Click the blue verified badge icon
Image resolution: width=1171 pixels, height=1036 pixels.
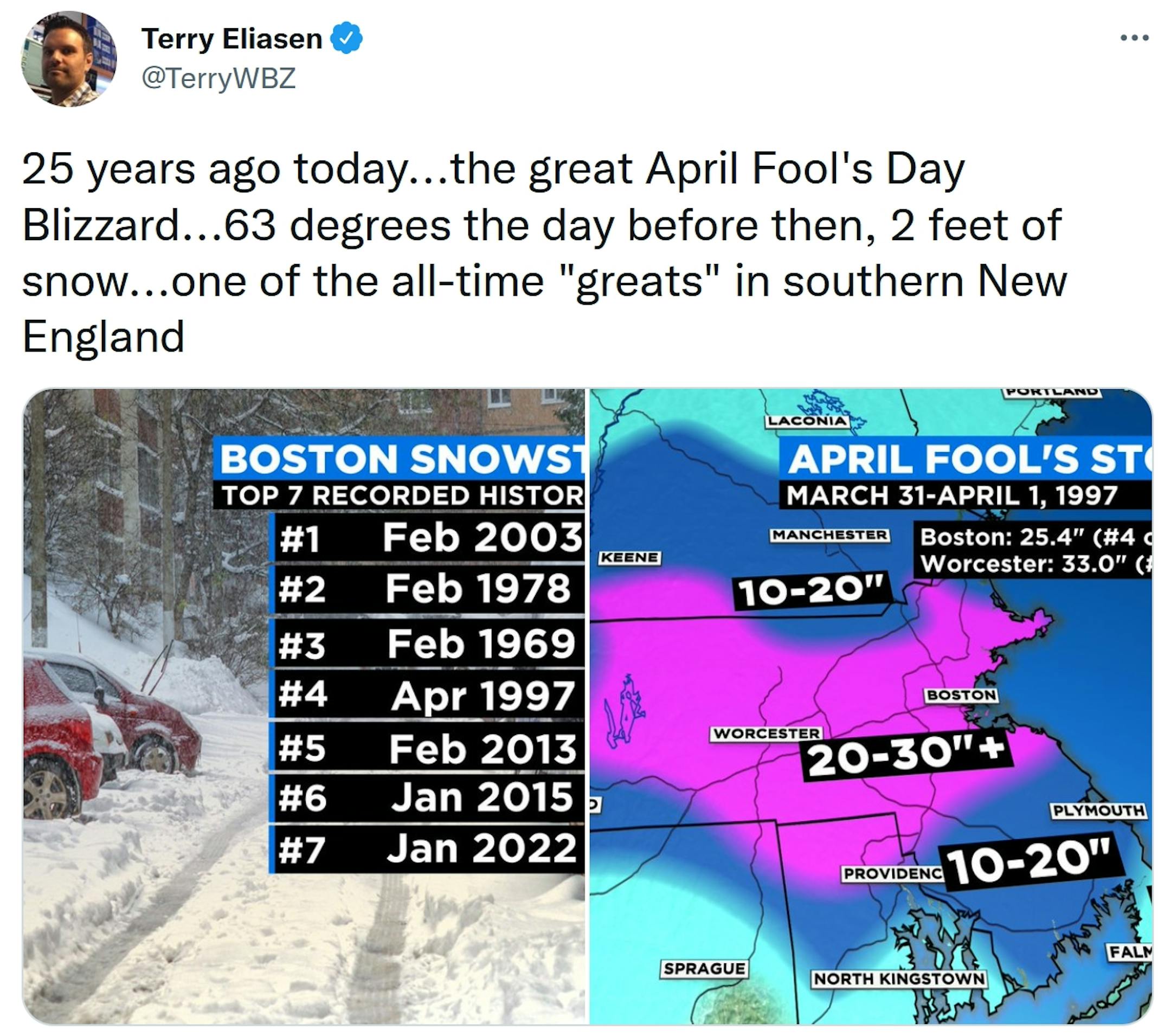tap(346, 39)
